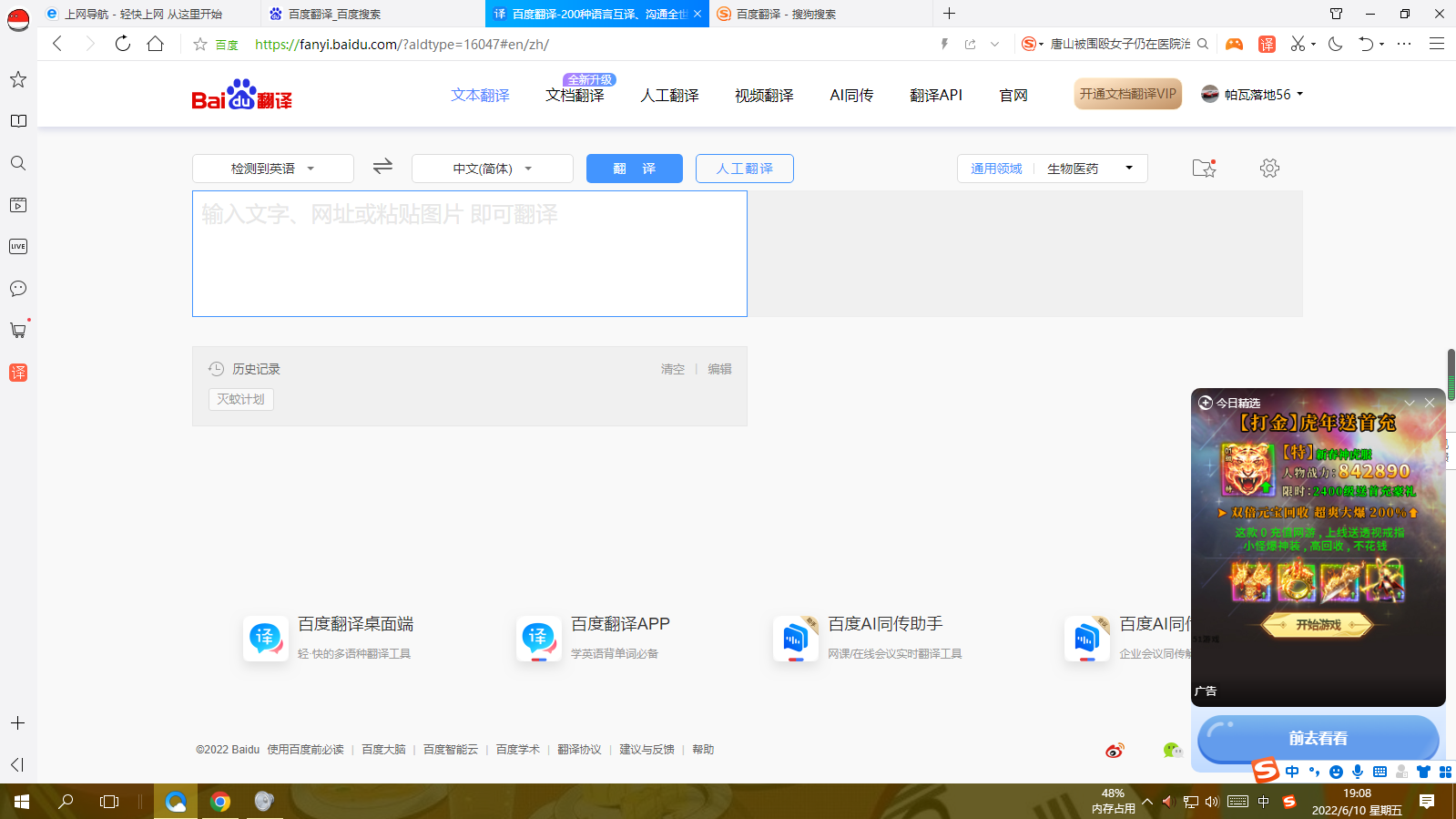Click the outlined 人工翻译 button beside 翻译
The image size is (1456, 819).
(x=745, y=169)
